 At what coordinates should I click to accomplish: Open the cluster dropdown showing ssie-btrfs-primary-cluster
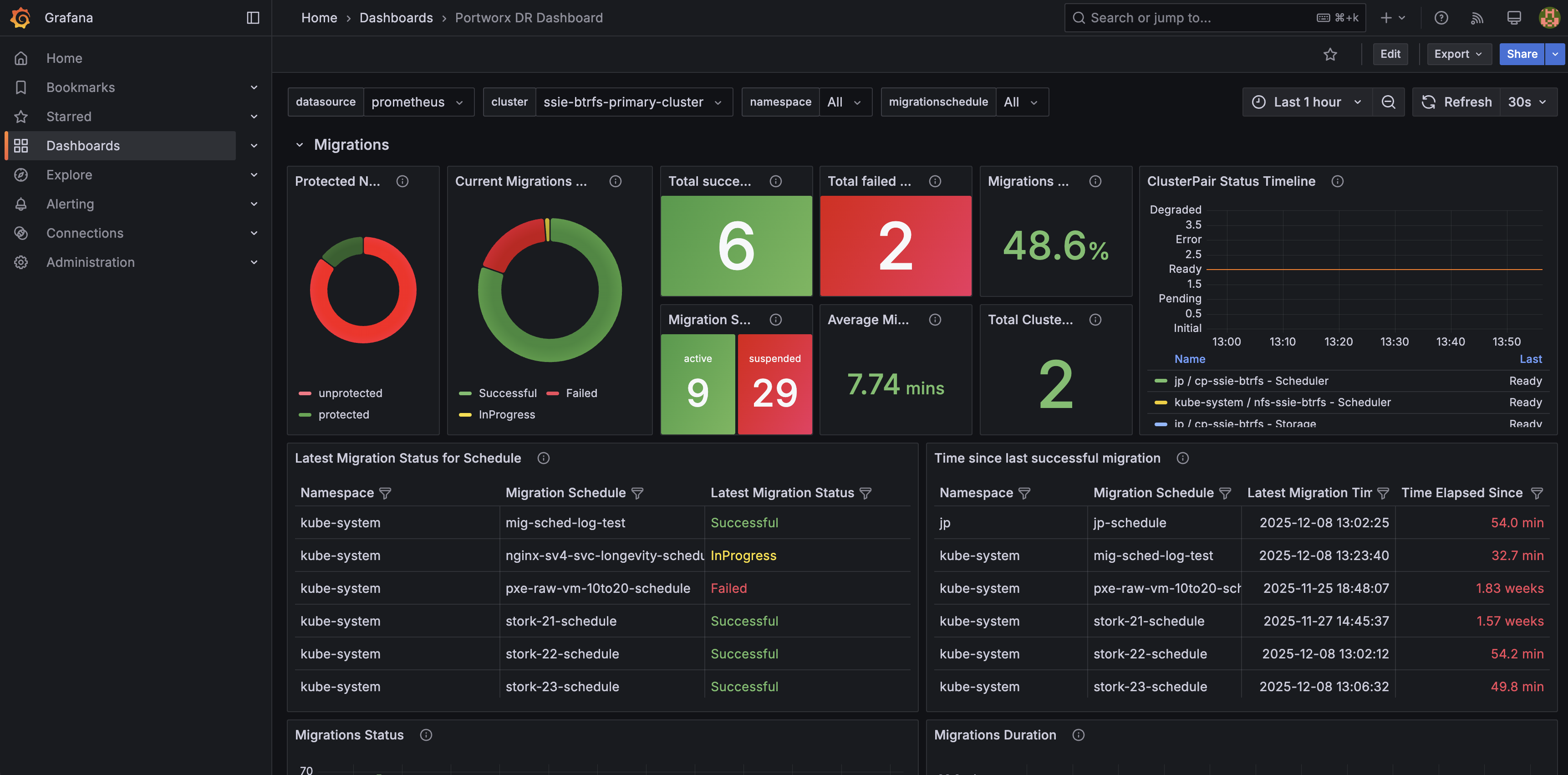634,102
